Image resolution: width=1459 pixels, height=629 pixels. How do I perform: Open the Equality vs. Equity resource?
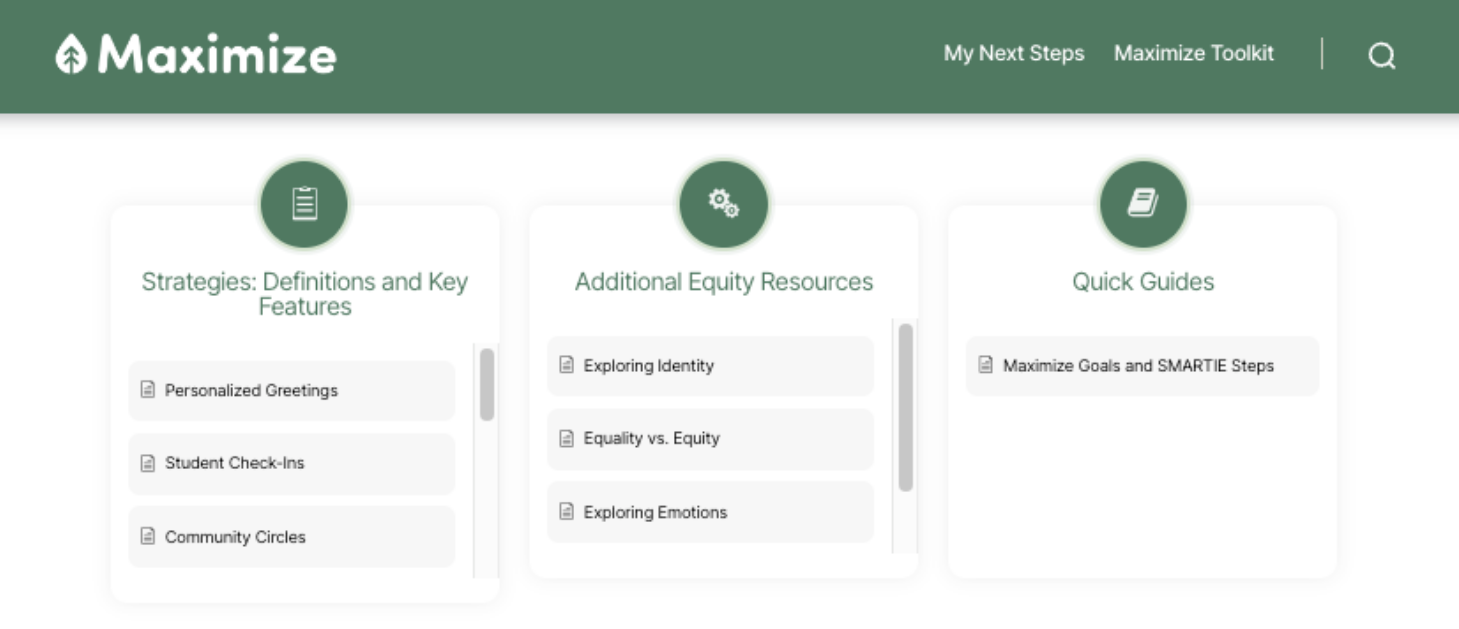coord(710,439)
